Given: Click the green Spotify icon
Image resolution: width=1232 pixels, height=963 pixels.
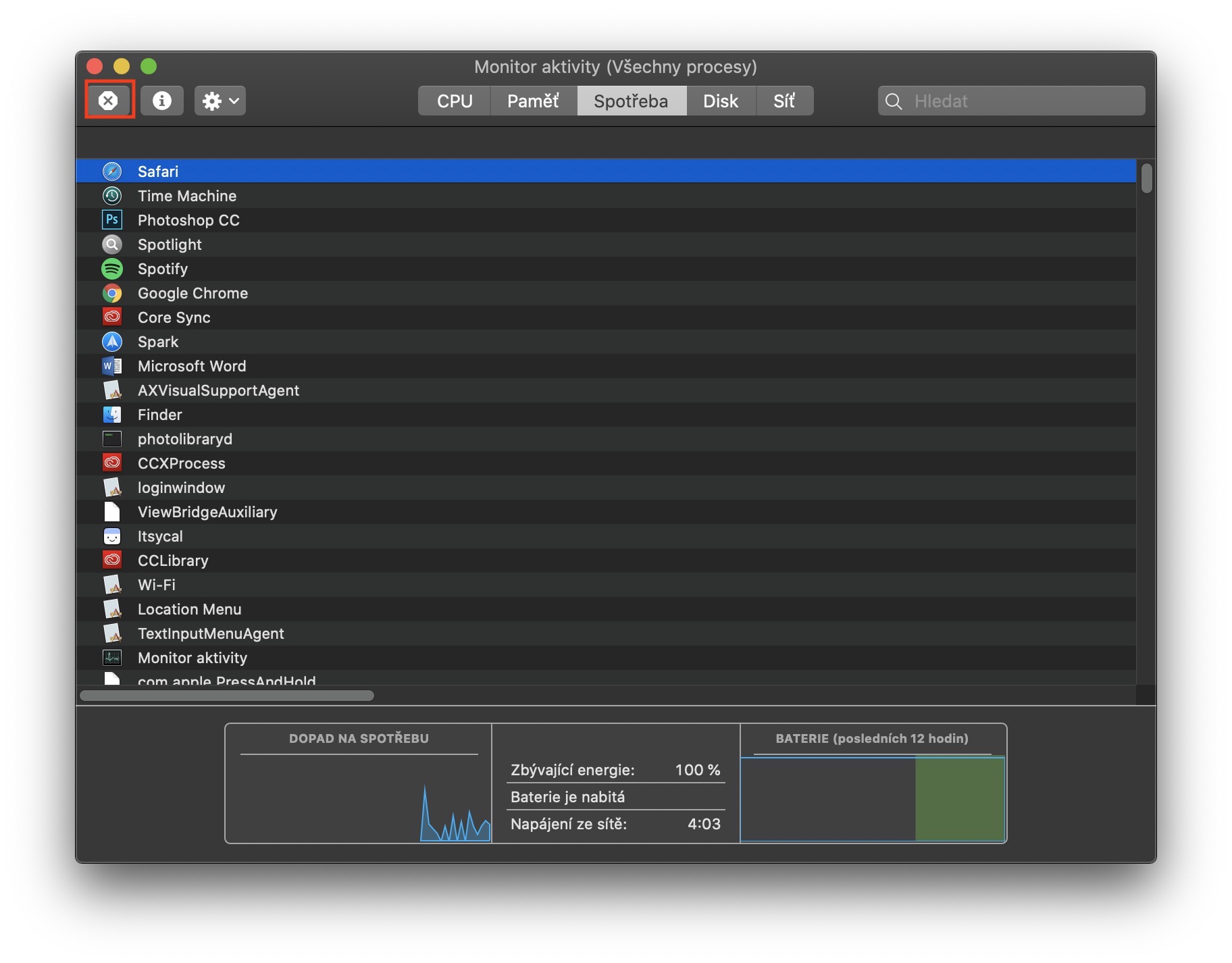Looking at the screenshot, I should [112, 269].
